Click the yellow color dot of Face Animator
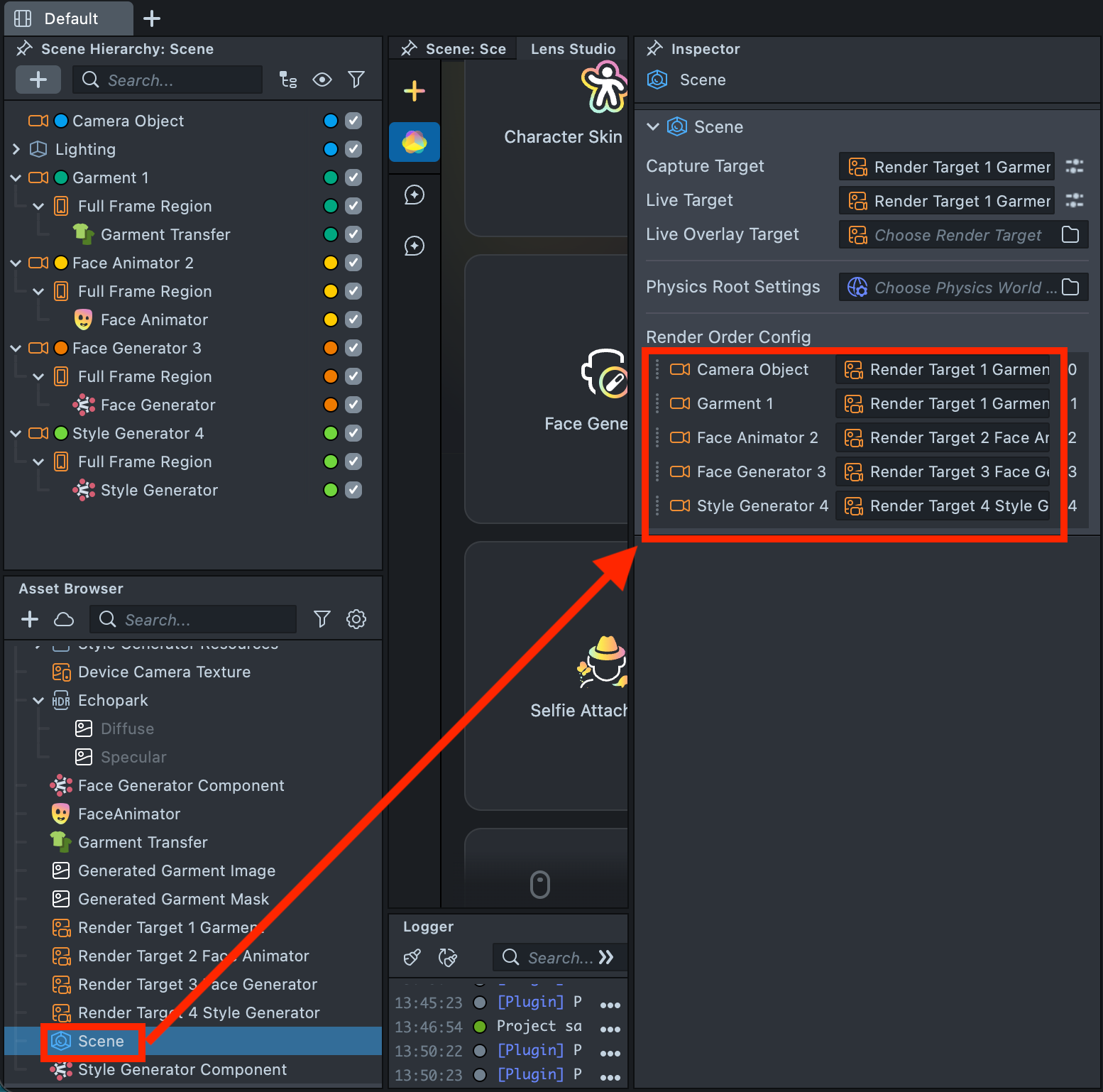Image resolution: width=1103 pixels, height=1092 pixels. tap(330, 320)
